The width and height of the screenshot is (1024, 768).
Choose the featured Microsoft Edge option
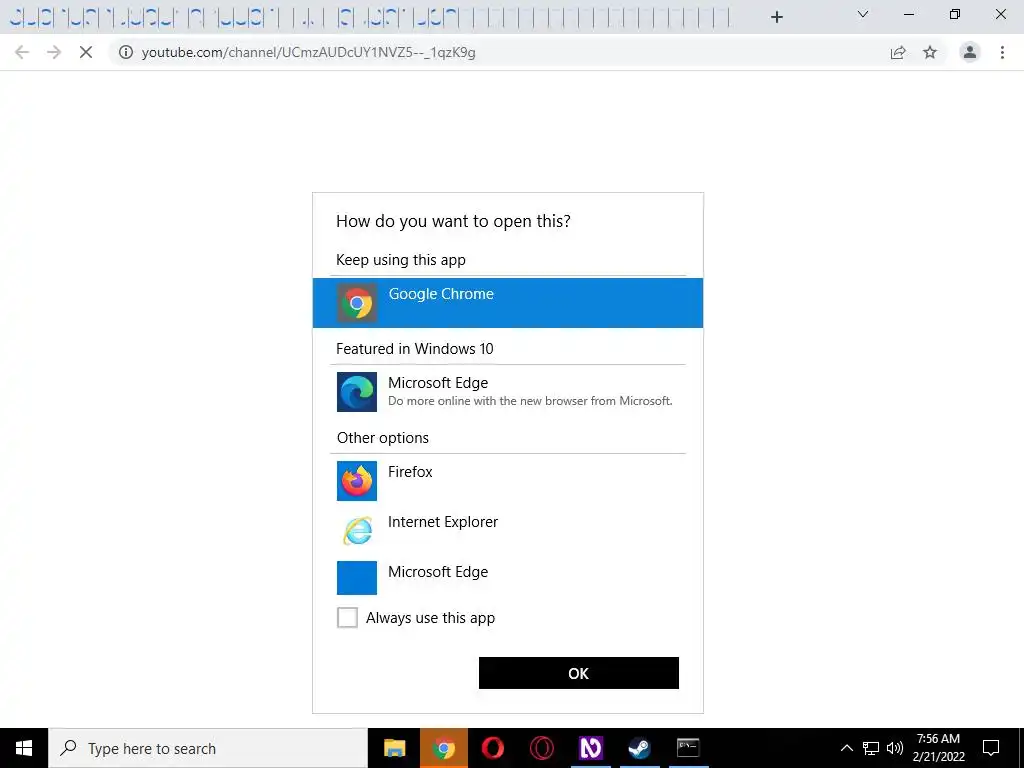507,392
